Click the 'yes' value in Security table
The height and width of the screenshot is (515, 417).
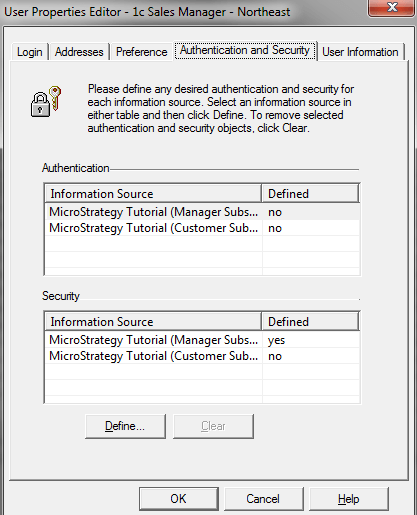click(276, 340)
